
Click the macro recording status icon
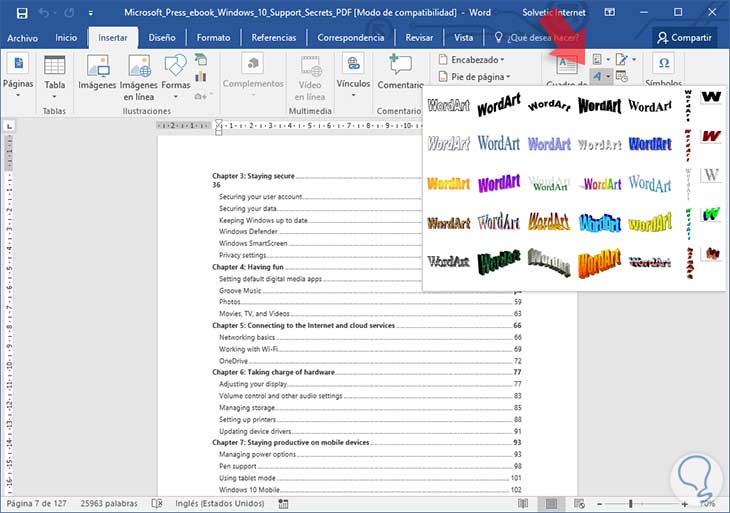pos(283,503)
